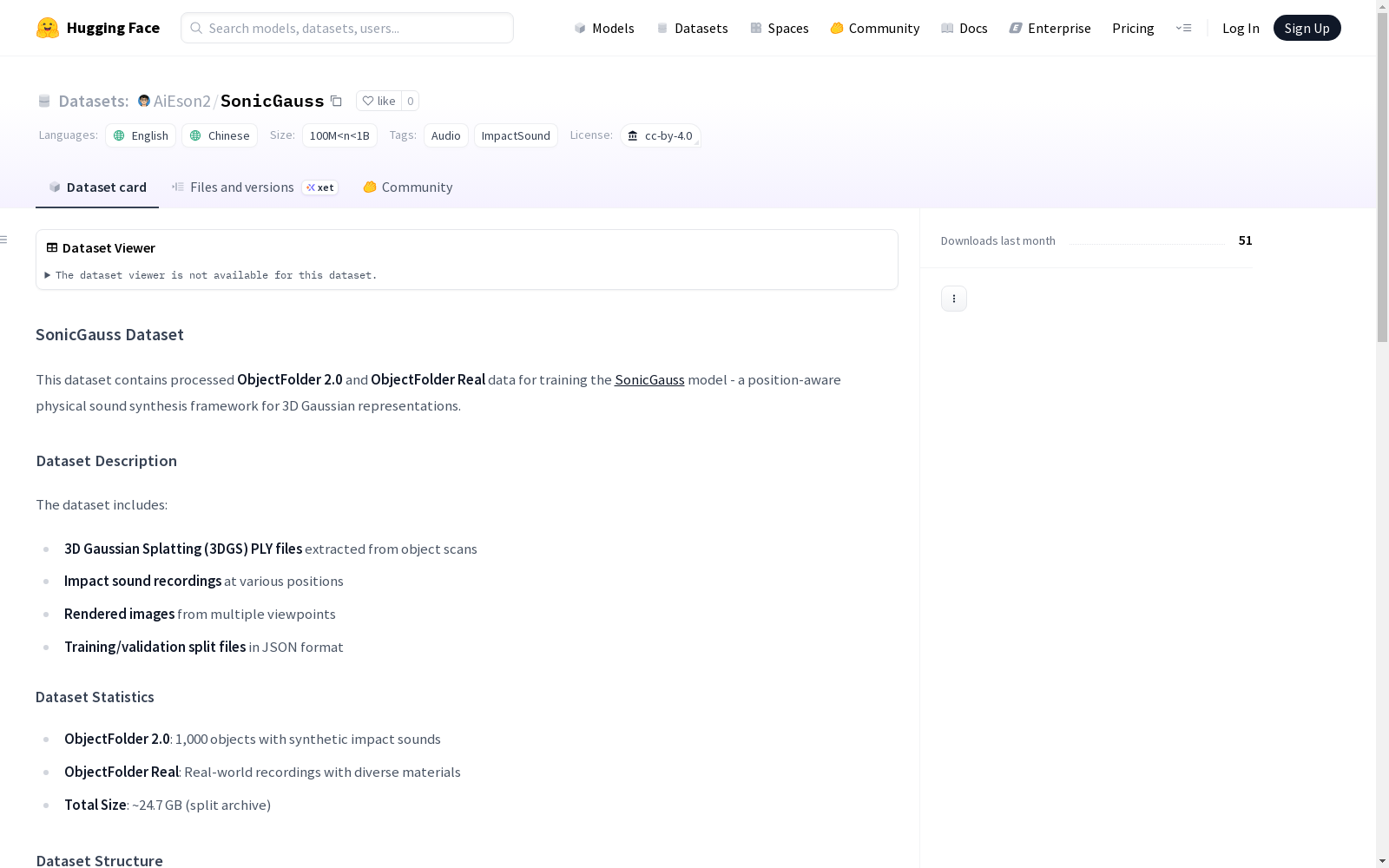Open Docs in the top navigation

click(964, 28)
